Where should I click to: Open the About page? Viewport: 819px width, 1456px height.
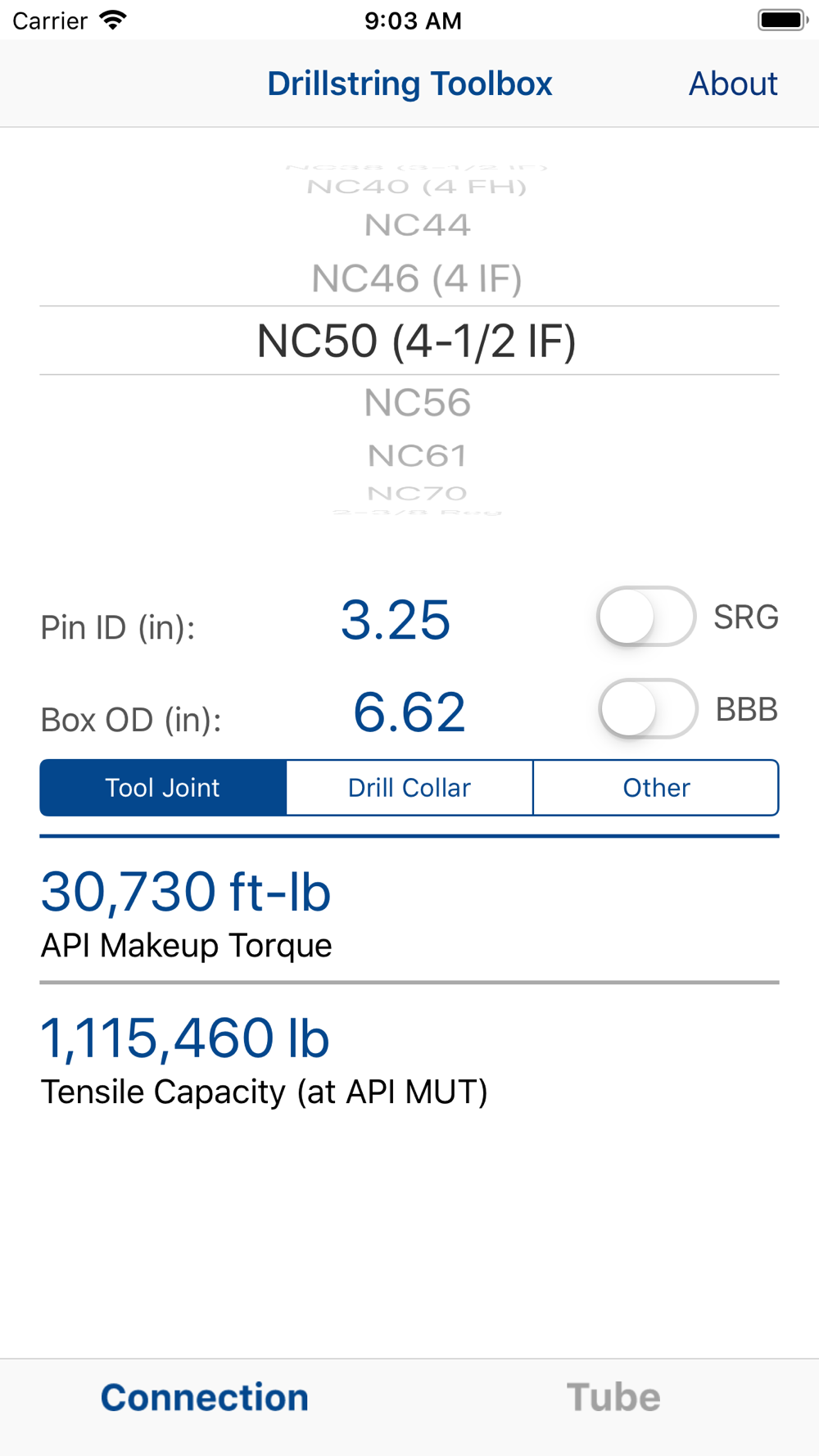click(732, 84)
